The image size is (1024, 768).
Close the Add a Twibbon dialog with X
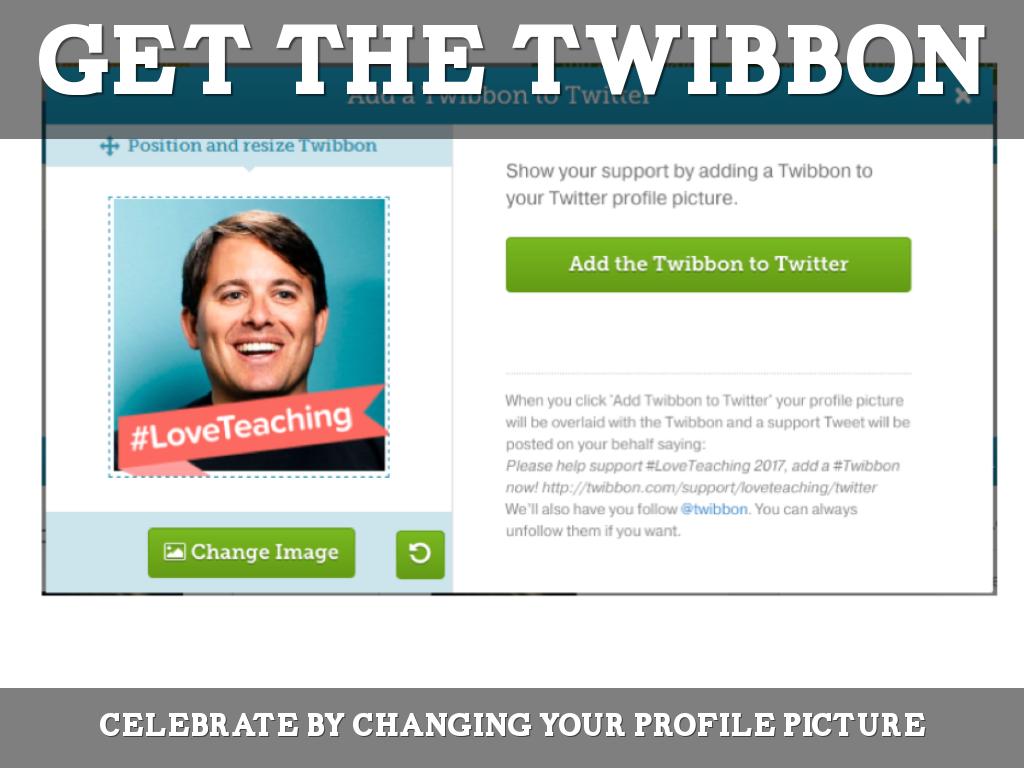pyautogui.click(x=963, y=96)
